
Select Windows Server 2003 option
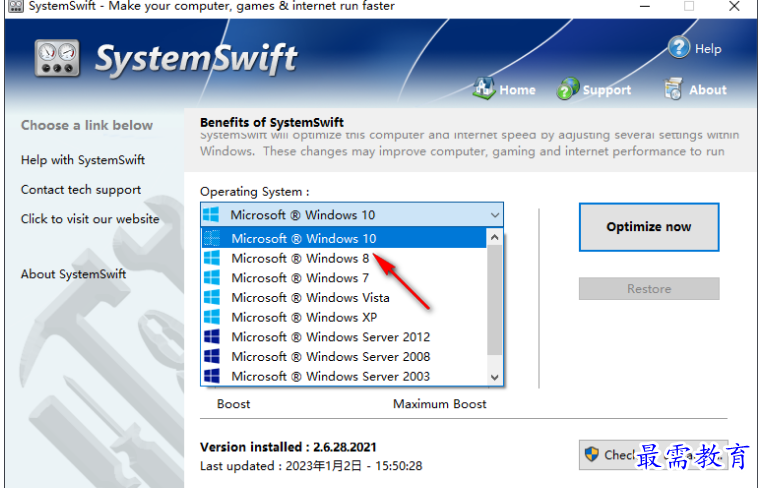pyautogui.click(x=344, y=376)
